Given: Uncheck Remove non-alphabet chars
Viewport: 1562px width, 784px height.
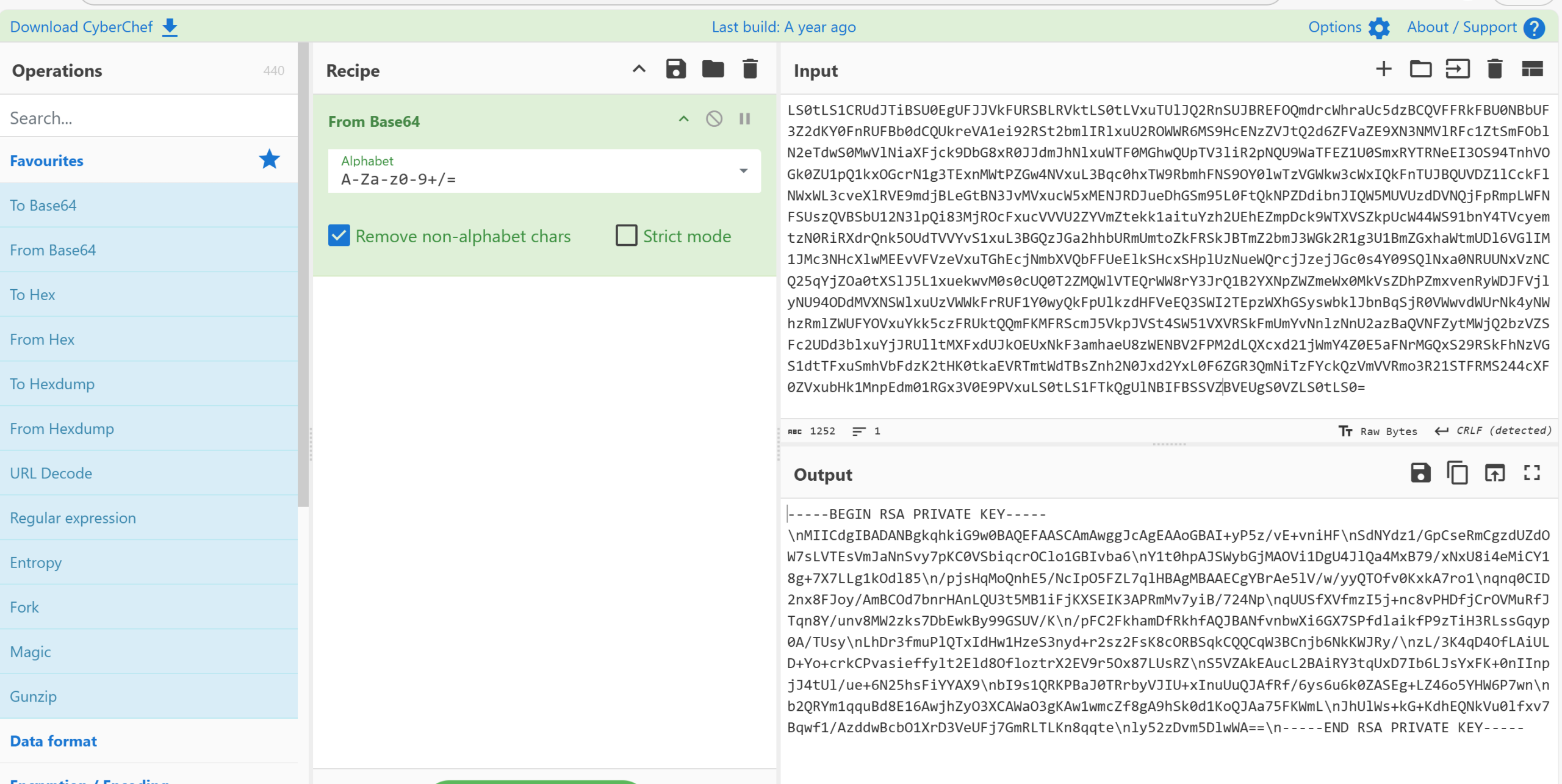Looking at the screenshot, I should pos(339,236).
